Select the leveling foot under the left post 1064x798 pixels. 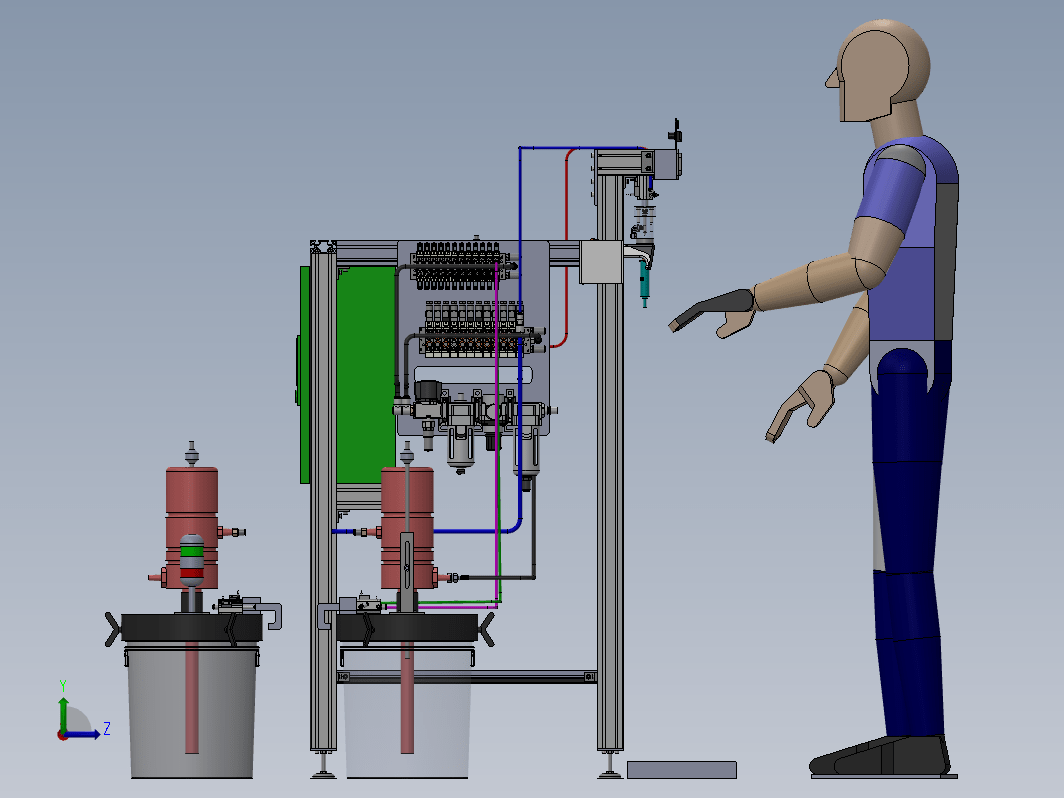click(324, 765)
